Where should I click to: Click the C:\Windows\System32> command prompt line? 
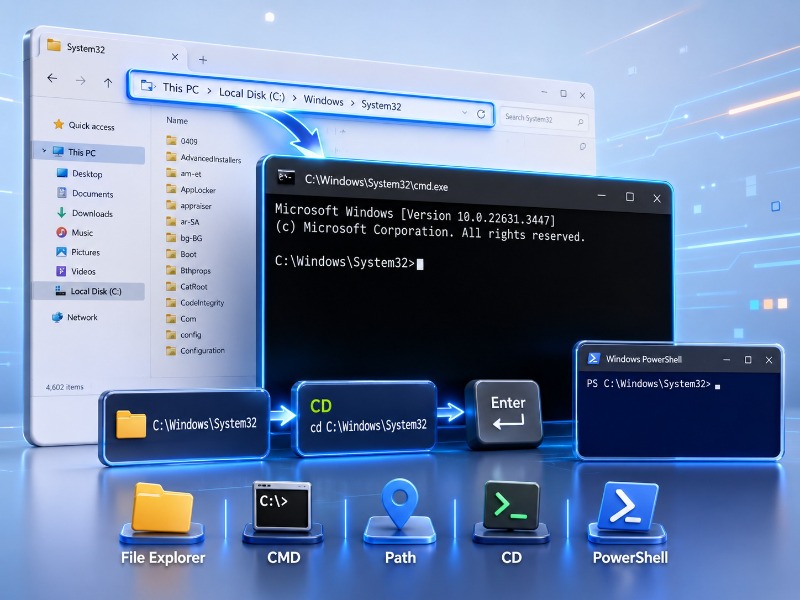pyautogui.click(x=349, y=262)
